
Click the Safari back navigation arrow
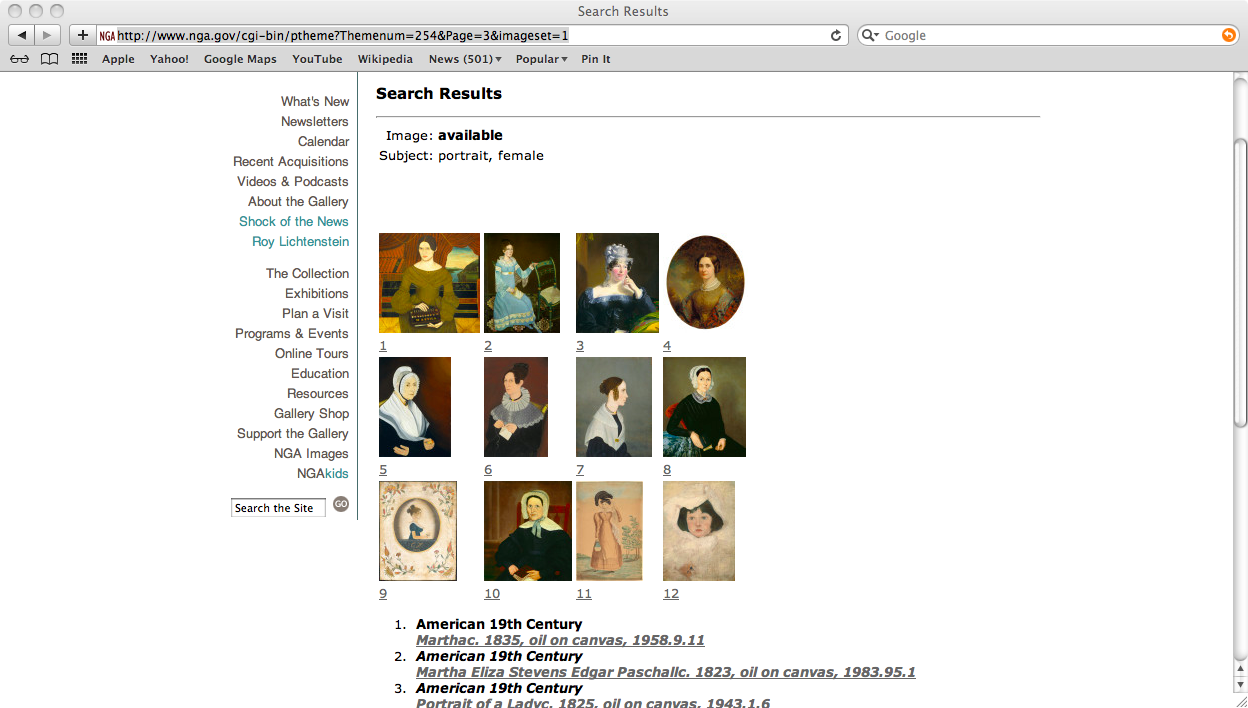pos(22,35)
